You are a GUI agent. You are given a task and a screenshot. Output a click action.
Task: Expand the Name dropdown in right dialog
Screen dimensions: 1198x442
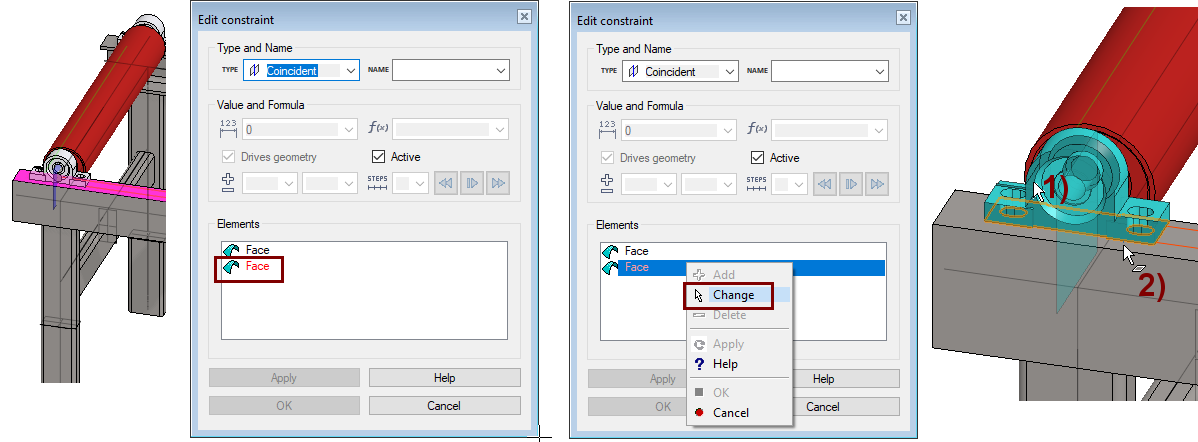(879, 71)
